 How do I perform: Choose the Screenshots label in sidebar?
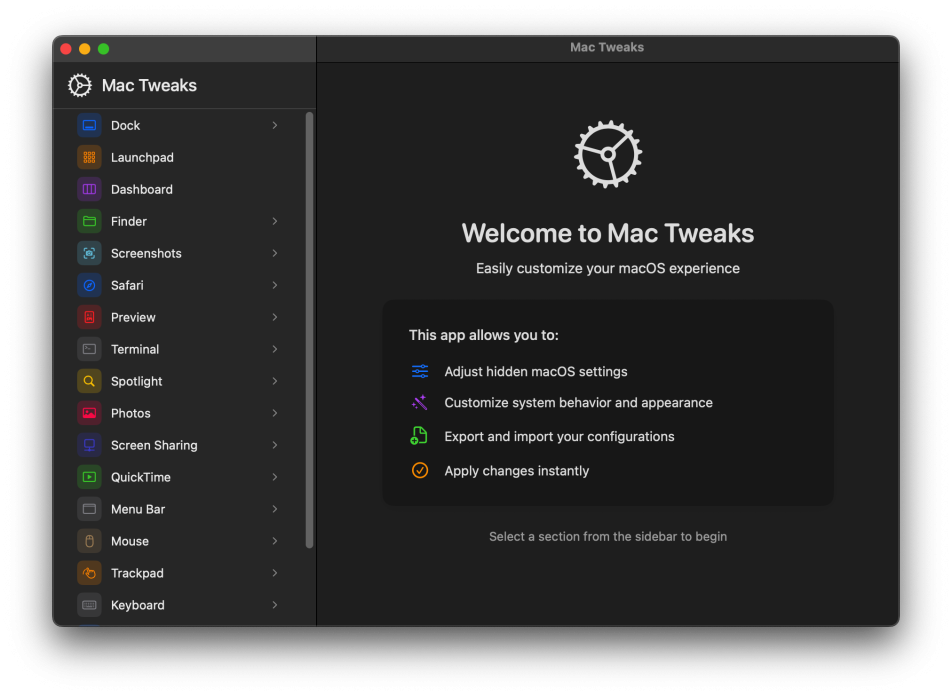[x=146, y=253]
